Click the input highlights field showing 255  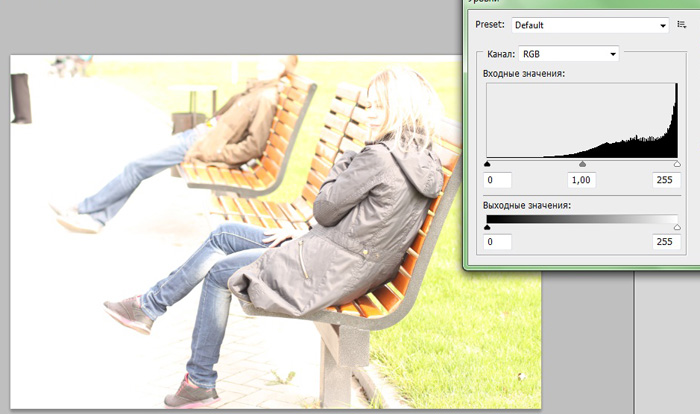pyautogui.click(x=666, y=180)
